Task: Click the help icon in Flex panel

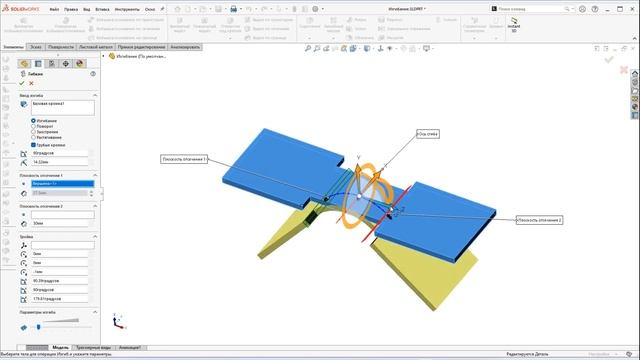Action: tap(93, 74)
